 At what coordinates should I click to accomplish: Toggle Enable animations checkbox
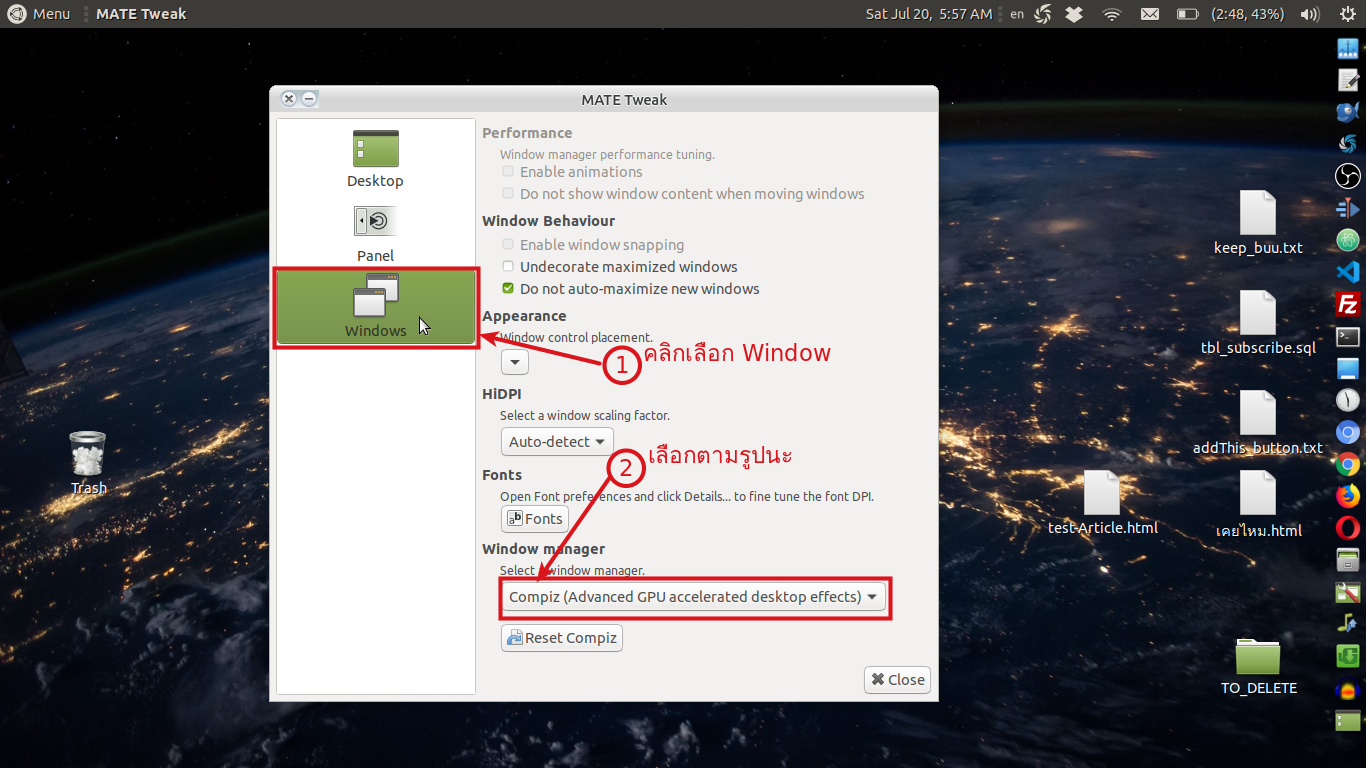pos(508,172)
